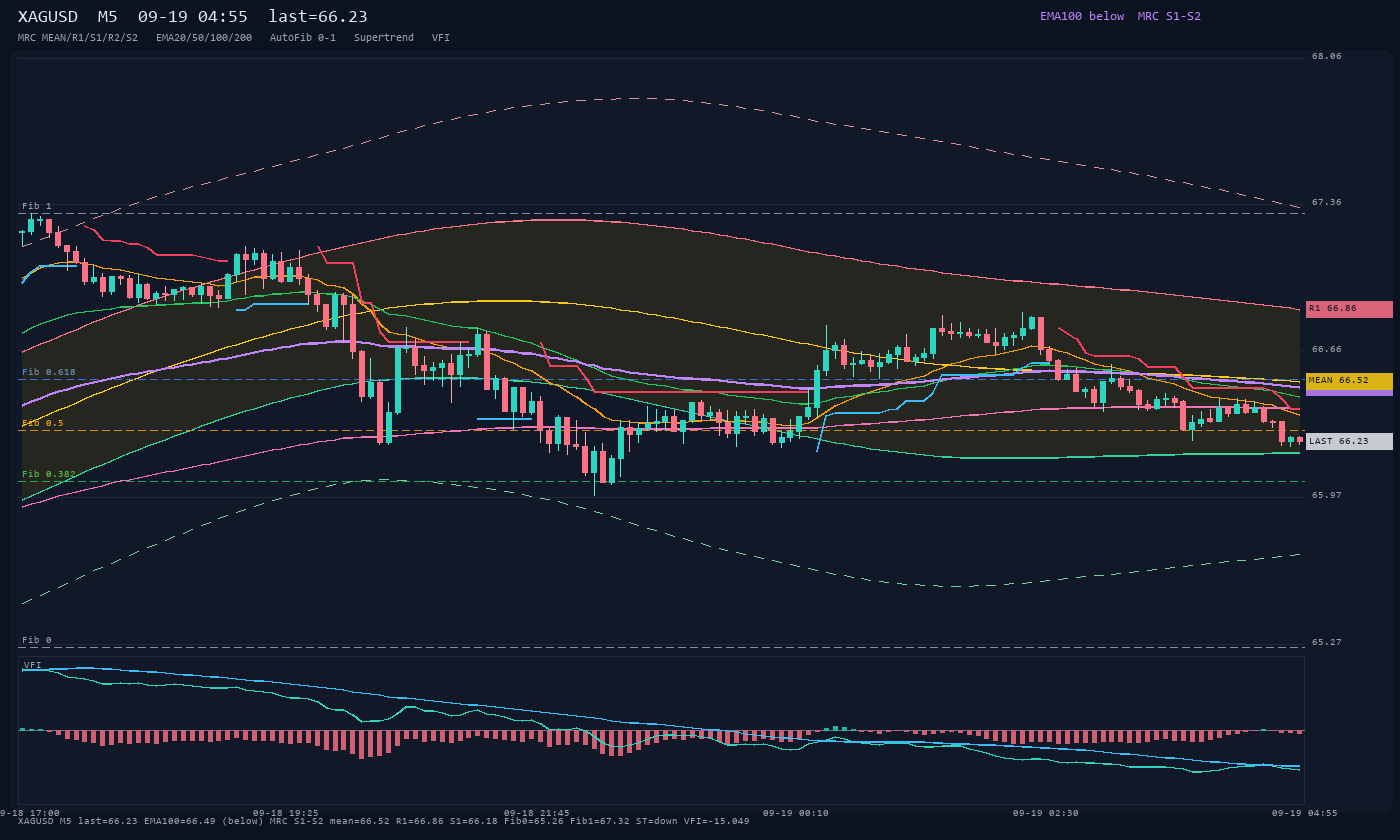Viewport: 1400px width, 840px height.
Task: Click the Fib 1 level label
Action: 37,206
